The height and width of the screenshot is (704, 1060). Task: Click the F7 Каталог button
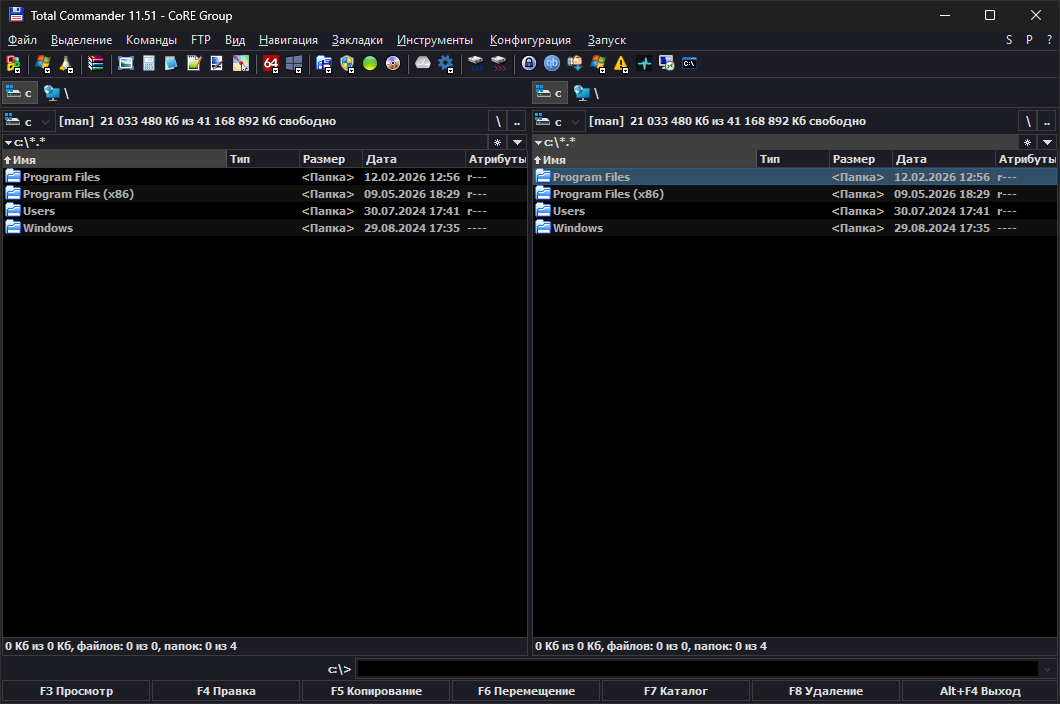pyautogui.click(x=675, y=691)
